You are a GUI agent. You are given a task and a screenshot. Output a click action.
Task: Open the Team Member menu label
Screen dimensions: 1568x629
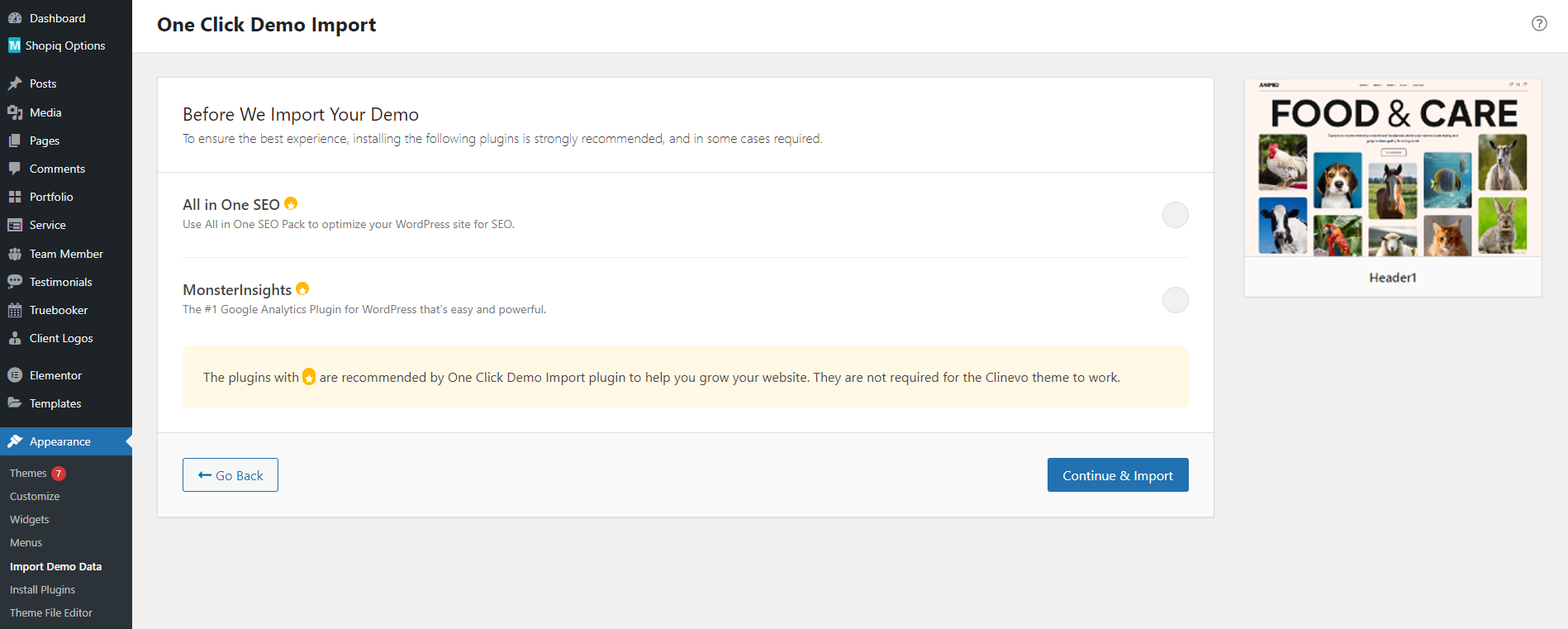coord(66,254)
